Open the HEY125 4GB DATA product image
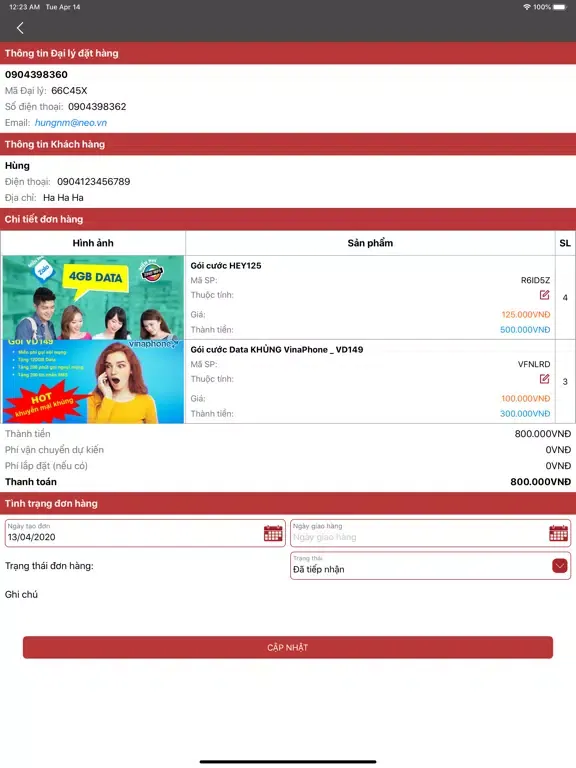This screenshot has height=768, width=576. pyautogui.click(x=93, y=297)
